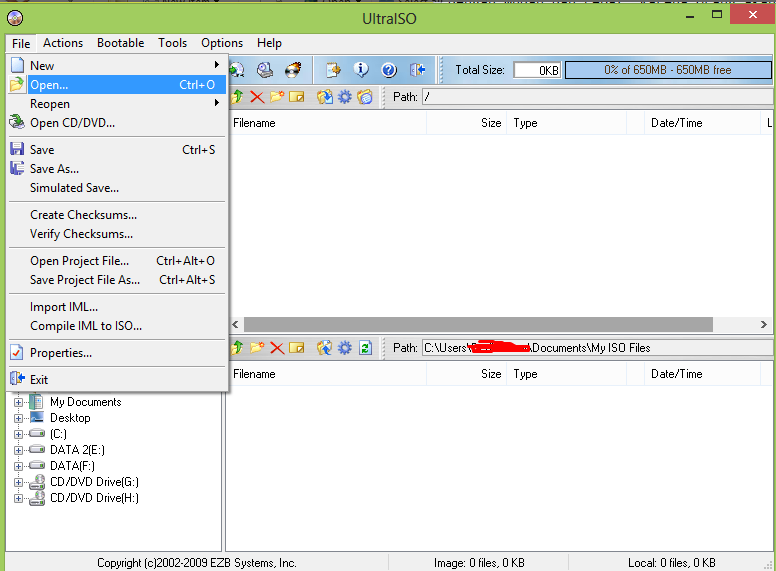776x571 pixels.
Task: Select Save Project File As... entry
Action: 118,280
